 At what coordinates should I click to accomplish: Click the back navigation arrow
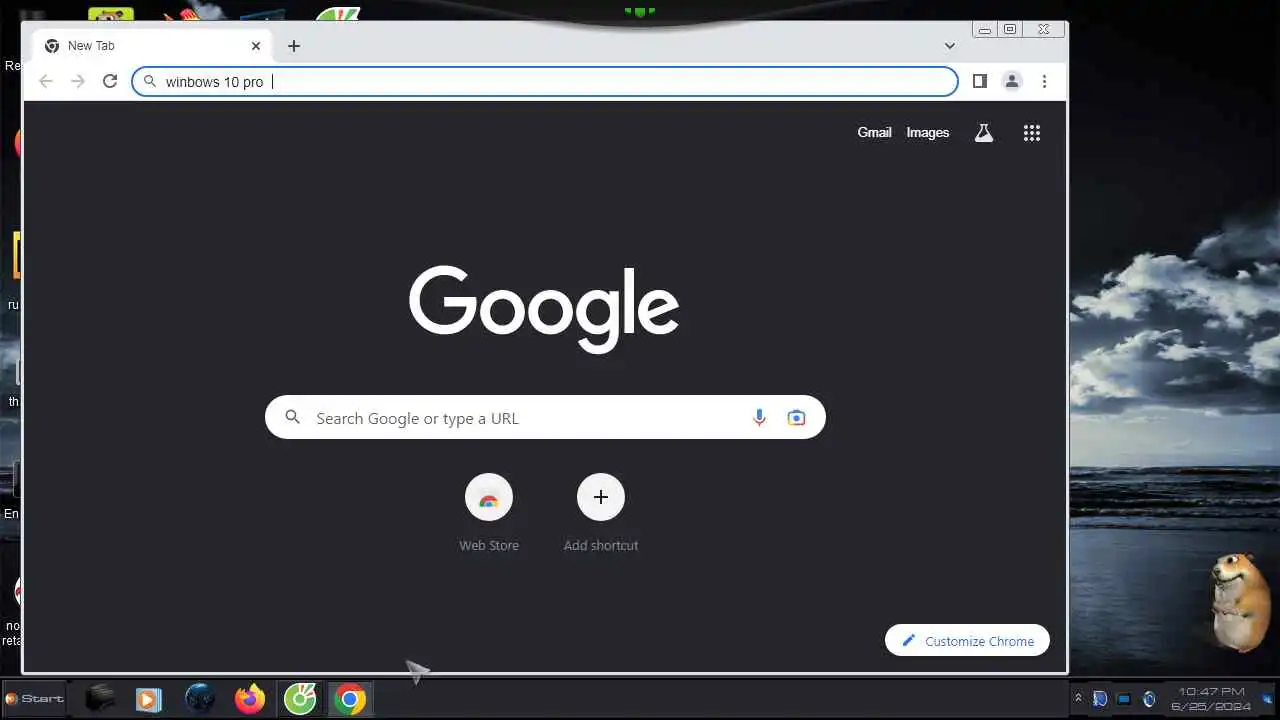coord(46,81)
